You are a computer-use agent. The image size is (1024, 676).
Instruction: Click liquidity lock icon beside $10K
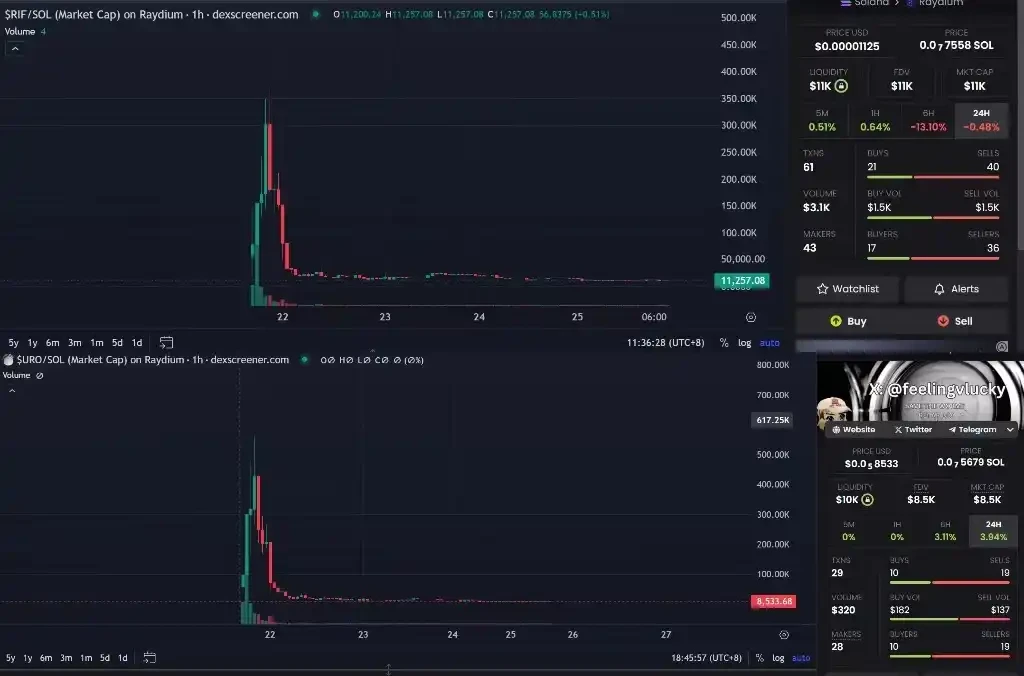point(867,500)
